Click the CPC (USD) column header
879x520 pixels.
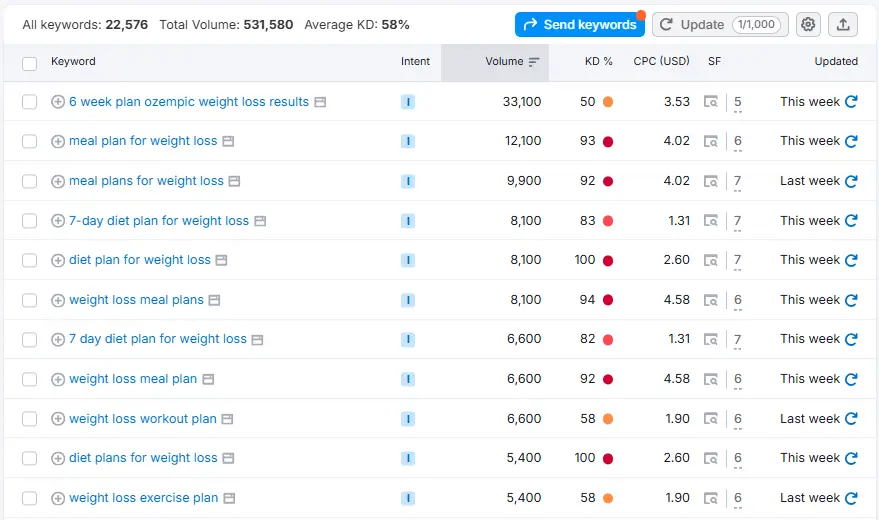tap(661, 61)
